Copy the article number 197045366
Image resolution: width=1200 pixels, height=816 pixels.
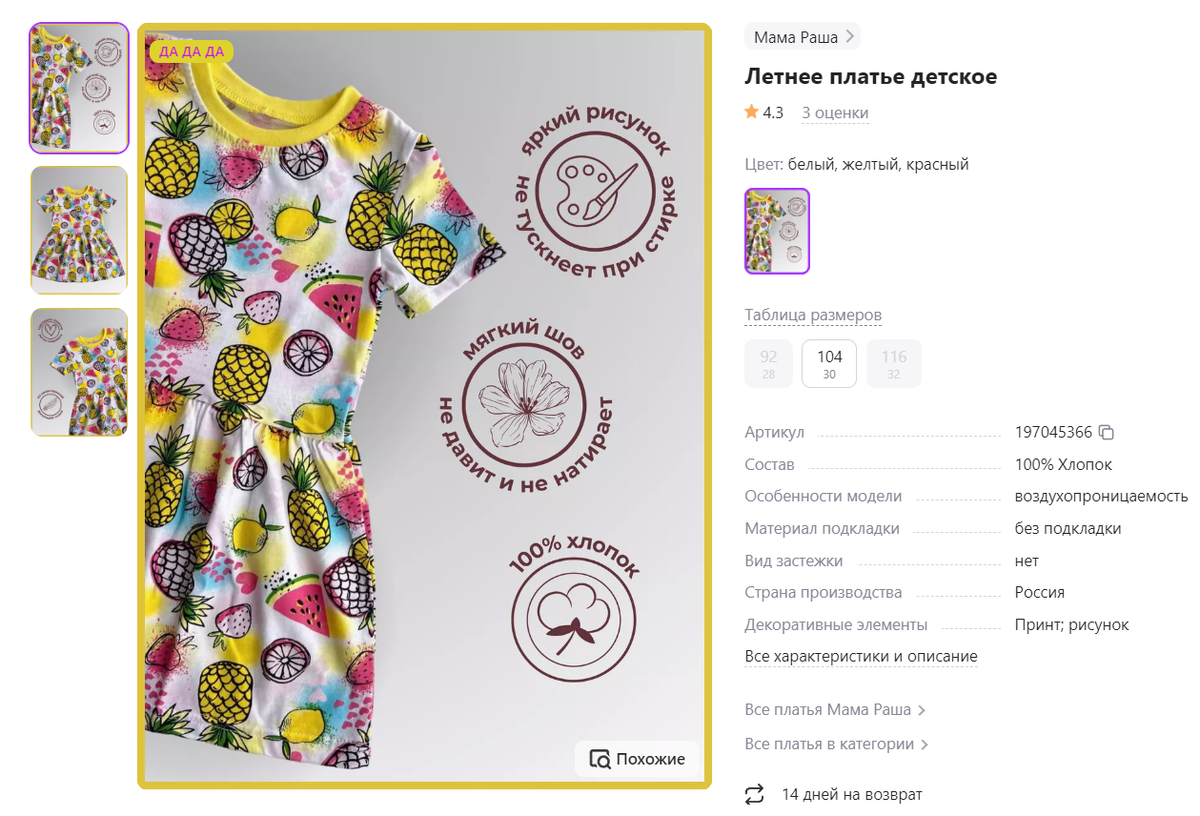click(1106, 433)
